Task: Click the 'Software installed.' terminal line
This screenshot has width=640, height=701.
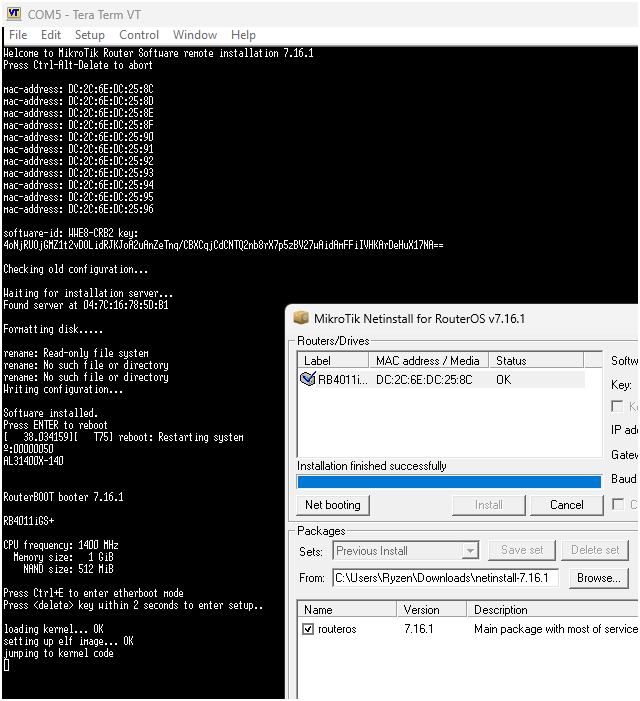Action: click(x=51, y=413)
